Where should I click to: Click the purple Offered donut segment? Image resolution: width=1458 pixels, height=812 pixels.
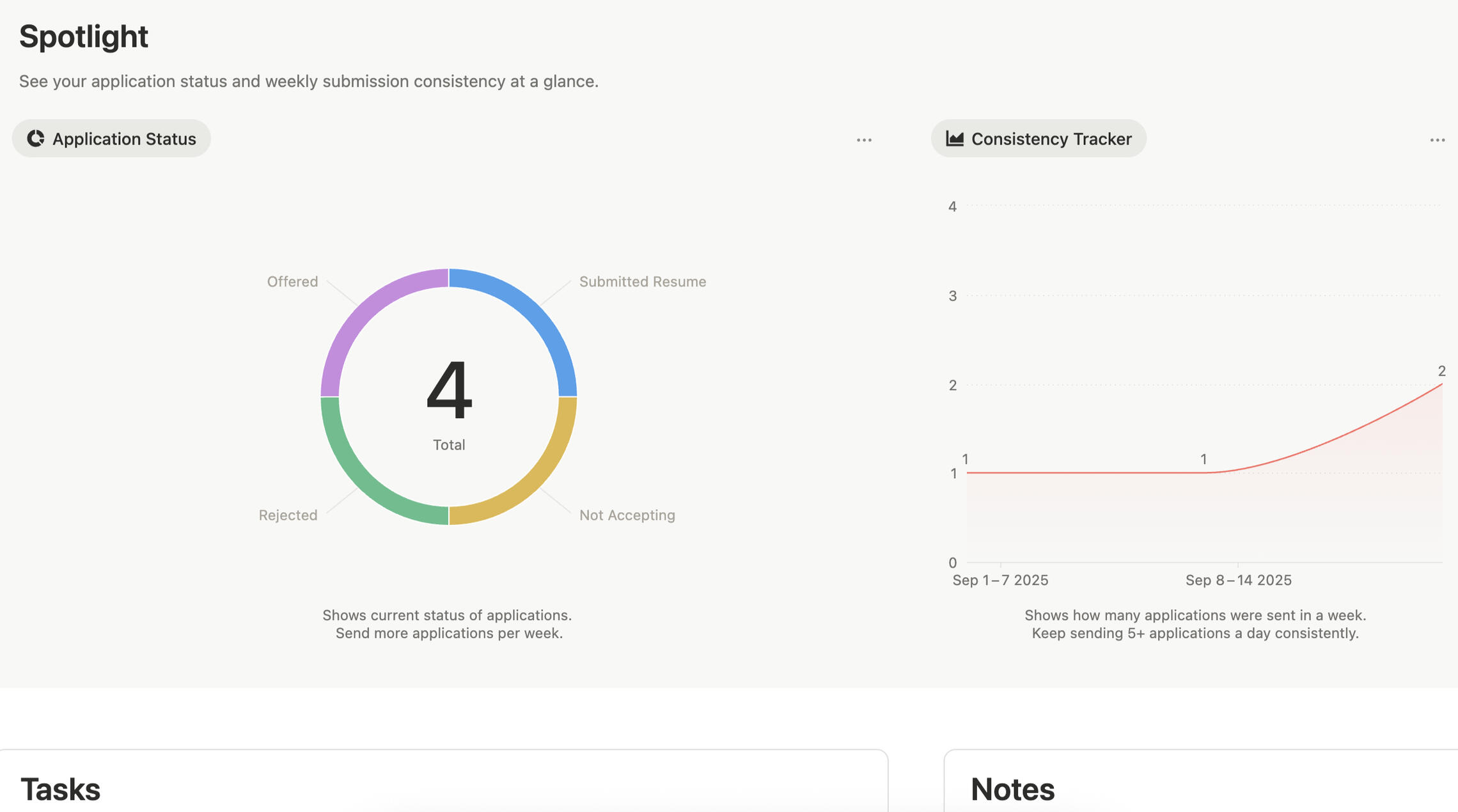pos(366,312)
